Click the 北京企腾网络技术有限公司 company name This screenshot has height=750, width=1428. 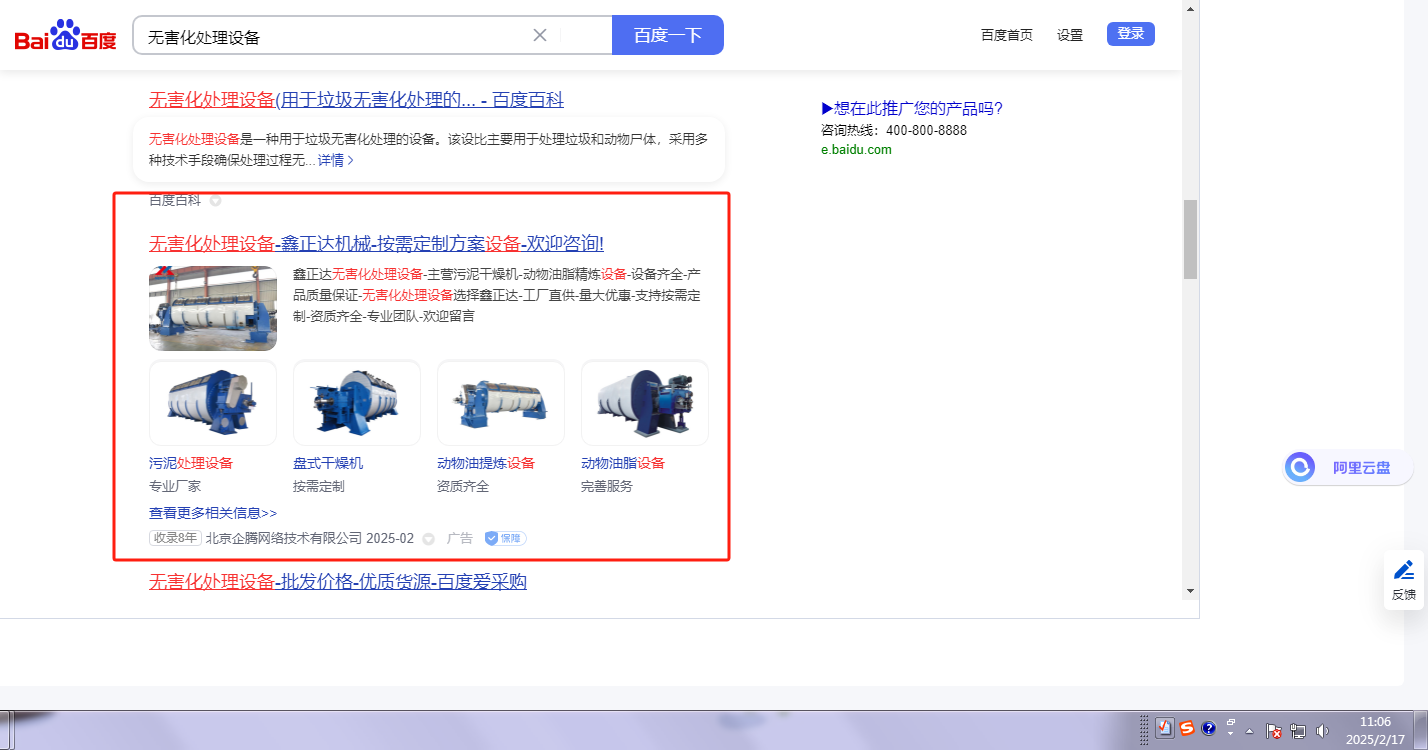tap(284, 538)
